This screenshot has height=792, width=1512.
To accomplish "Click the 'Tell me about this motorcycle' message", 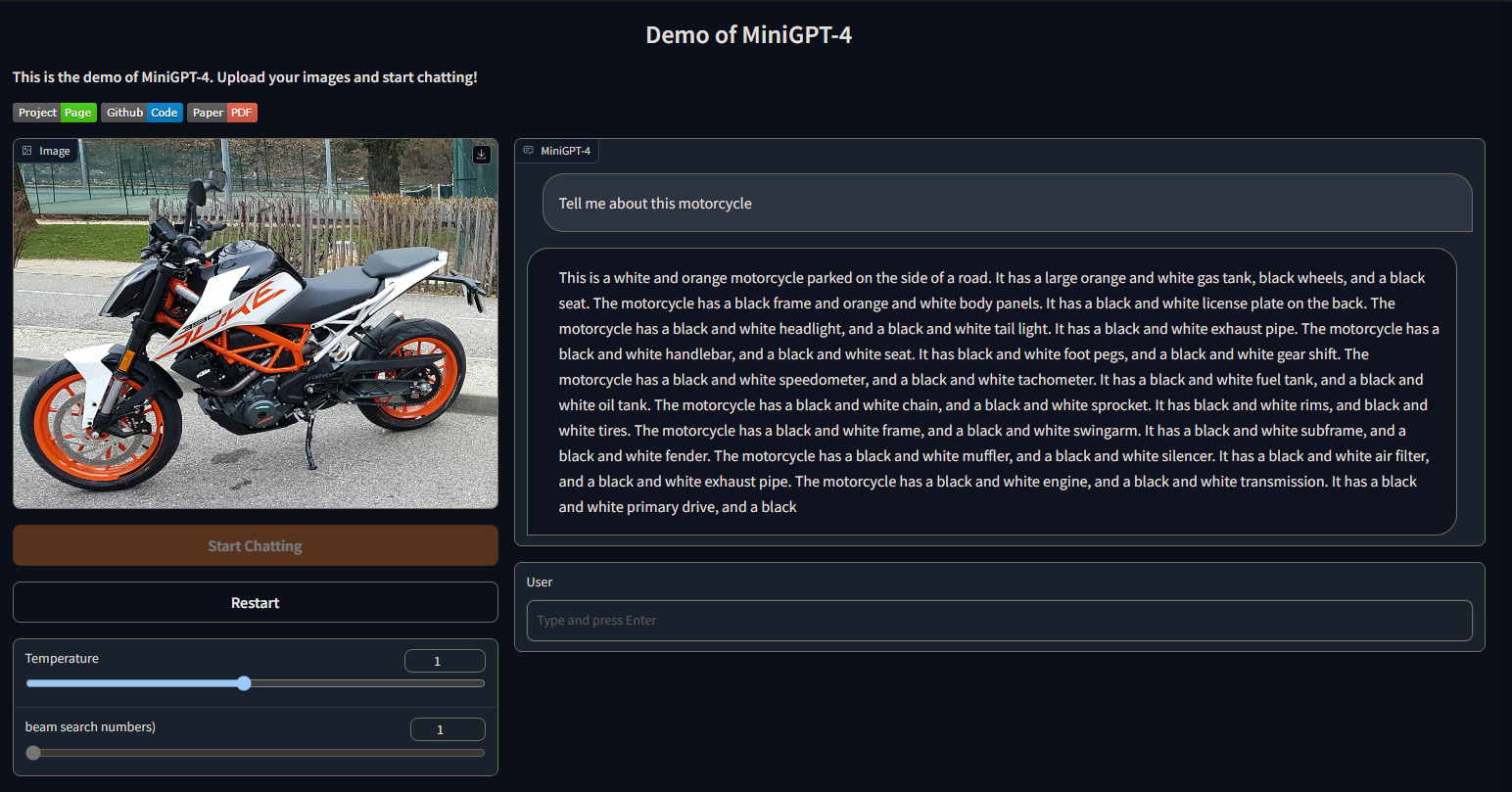I will (1008, 203).
